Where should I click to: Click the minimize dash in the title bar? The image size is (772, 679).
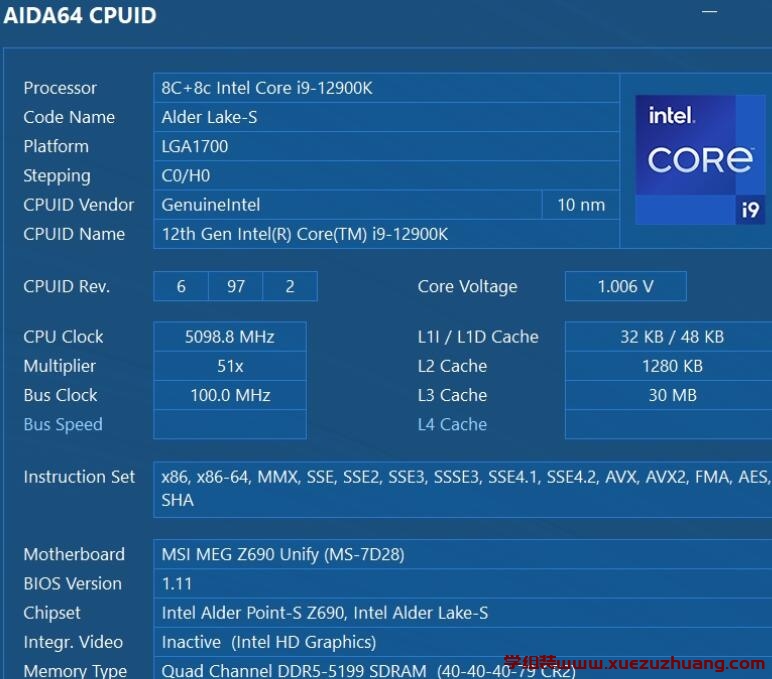coord(709,11)
